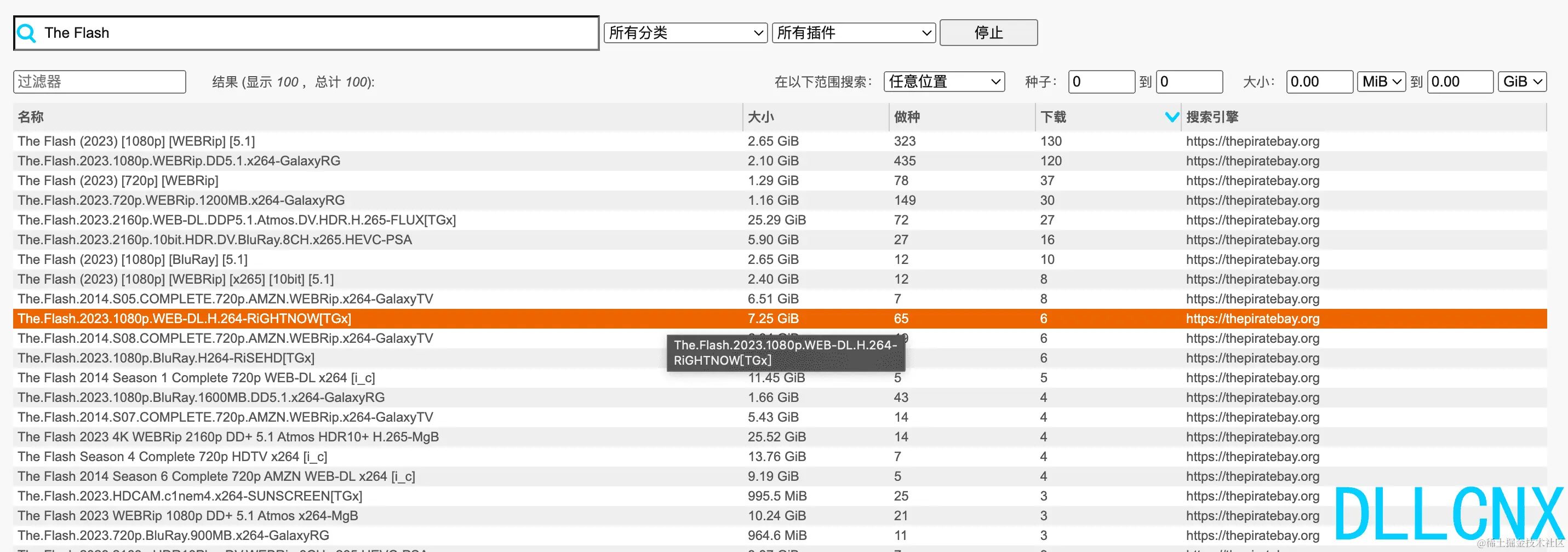Click thepiratebay.org link in highlighted row
This screenshot has width=1568, height=552.
point(1252,318)
